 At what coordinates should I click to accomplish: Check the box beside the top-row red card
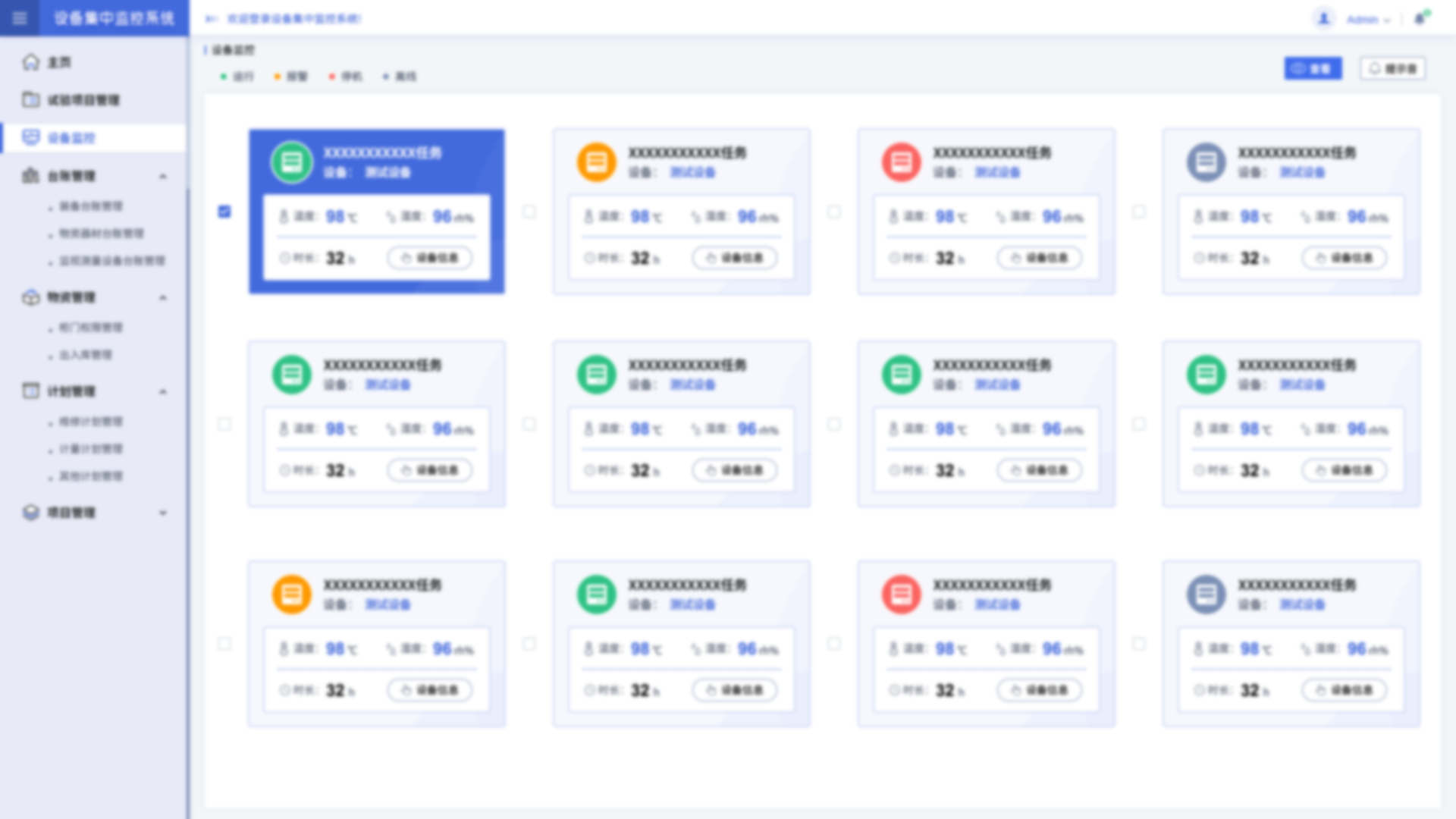pyautogui.click(x=834, y=212)
